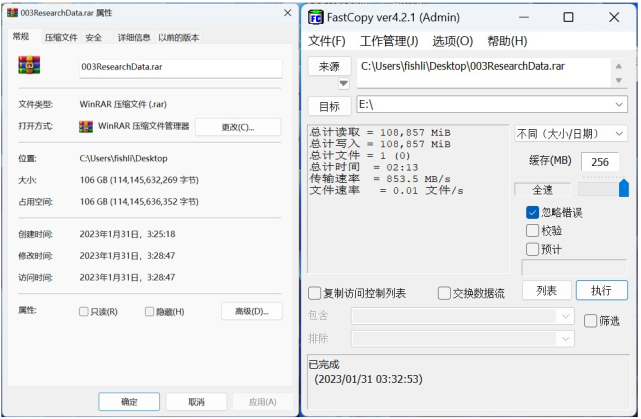Close the 003ResearchData.rar properties dialog
Image resolution: width=641 pixels, height=419 pixels.
pyautogui.click(x=288, y=13)
